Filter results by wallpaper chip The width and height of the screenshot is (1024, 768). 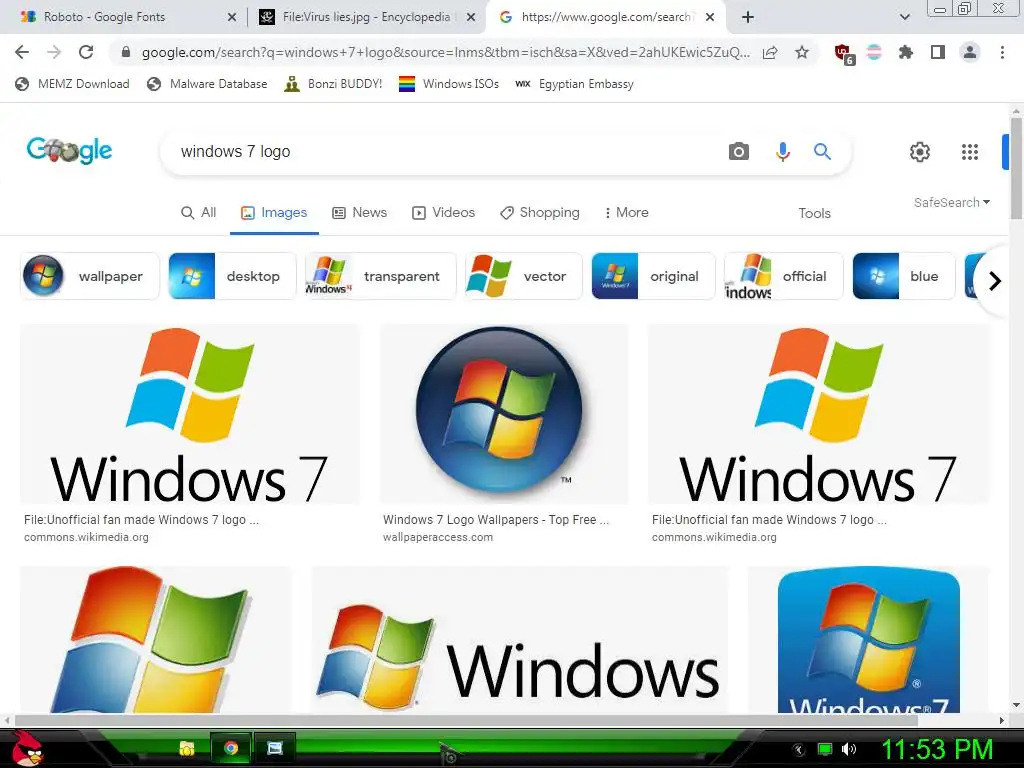[x=89, y=276]
